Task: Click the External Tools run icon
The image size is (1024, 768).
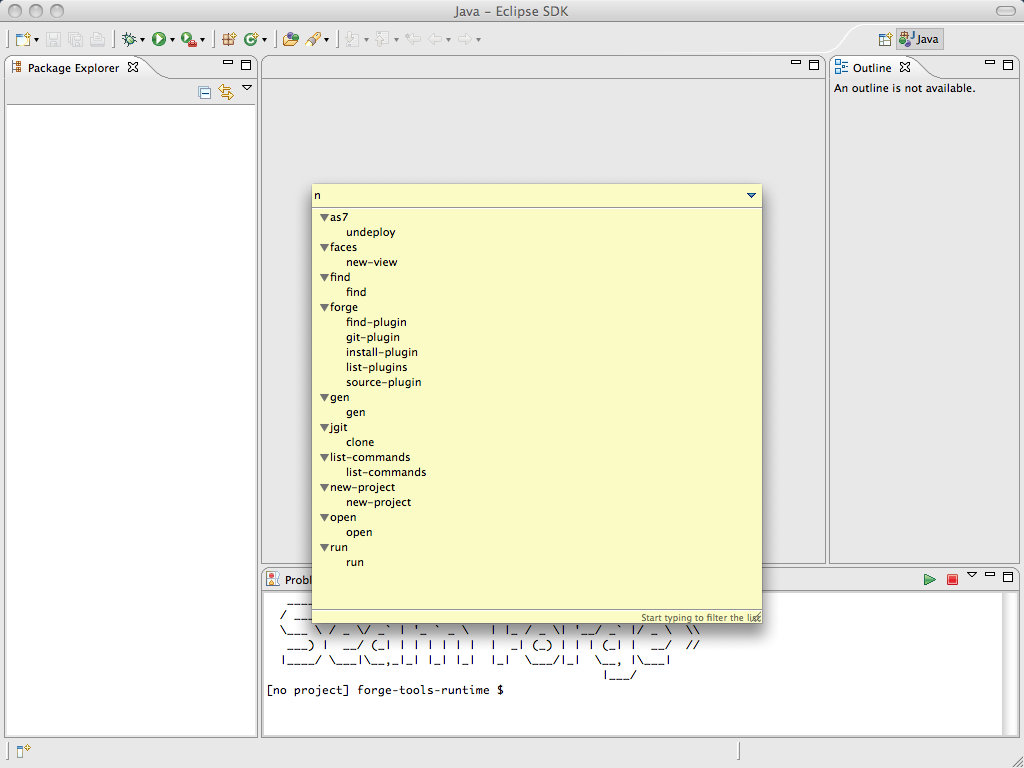Action: (189, 39)
